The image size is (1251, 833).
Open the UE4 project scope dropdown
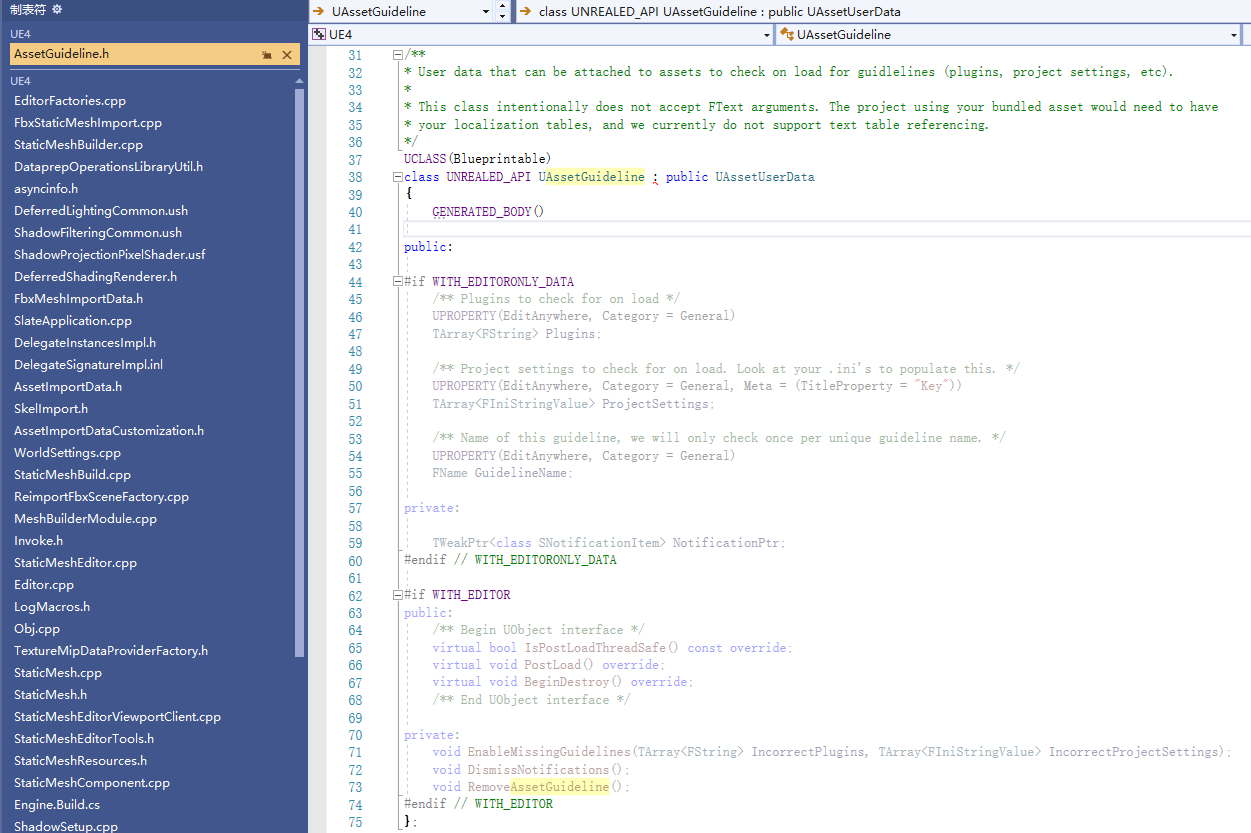click(x=767, y=35)
